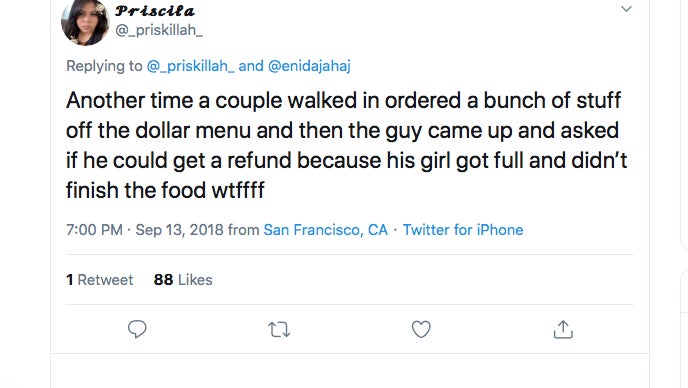Click the San Francisco, CA location link
The width and height of the screenshot is (688, 388).
326,230
